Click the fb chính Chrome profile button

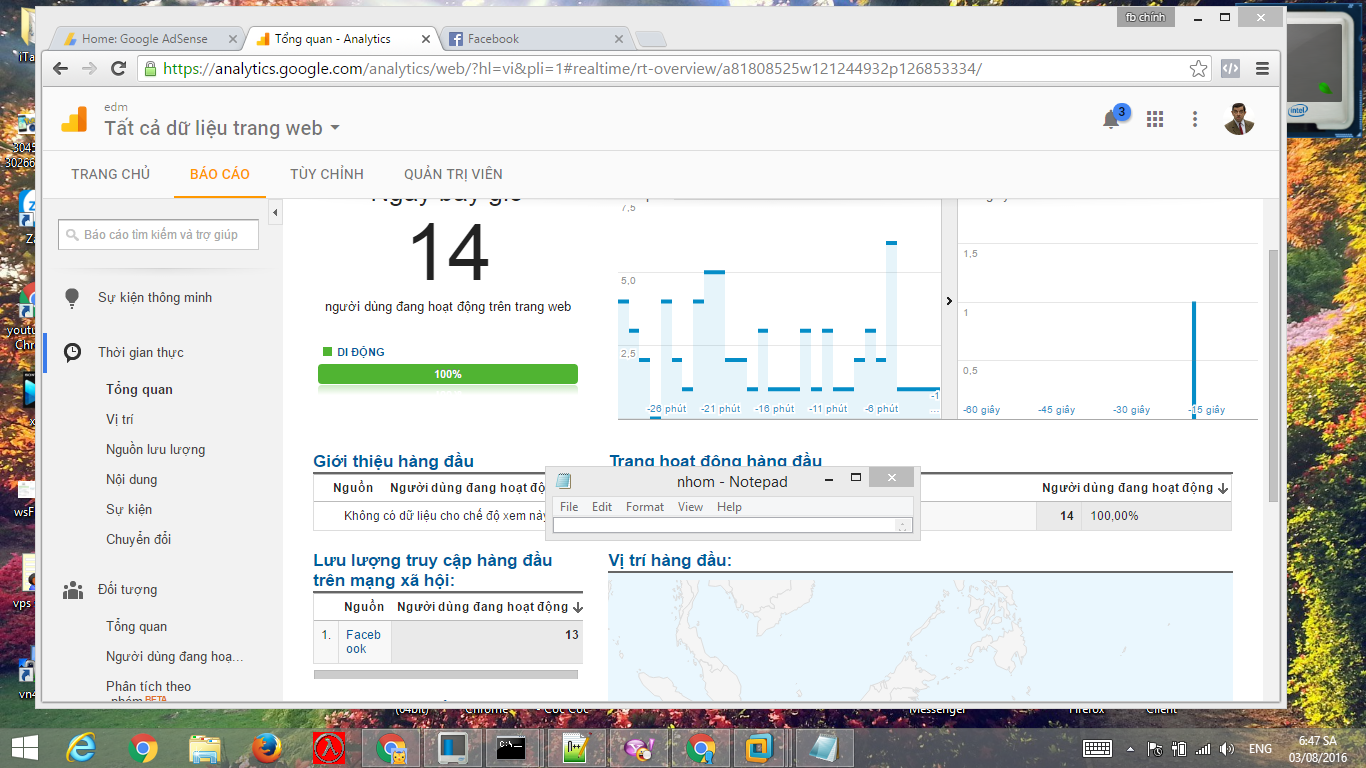tap(1146, 17)
